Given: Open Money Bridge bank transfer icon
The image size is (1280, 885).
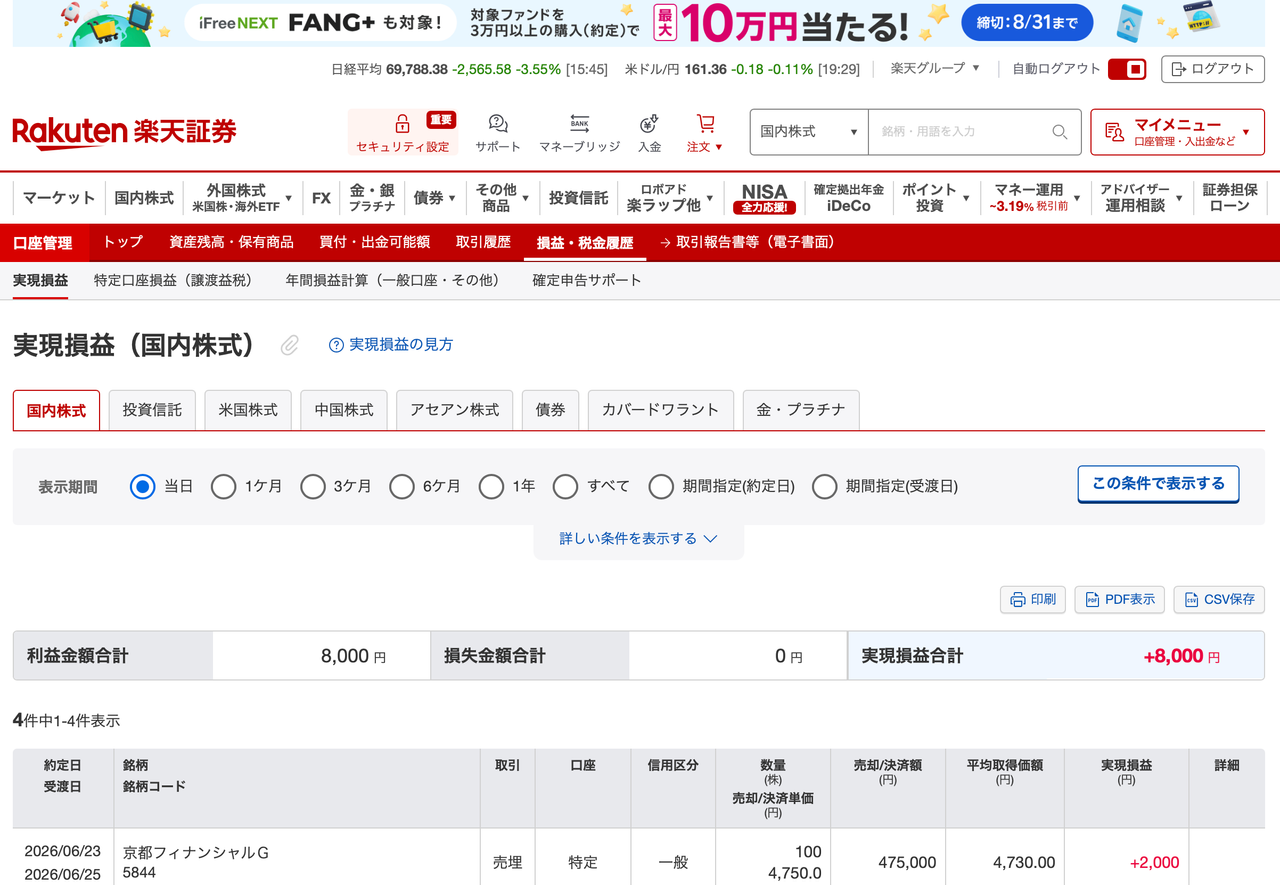Looking at the screenshot, I should tap(579, 123).
